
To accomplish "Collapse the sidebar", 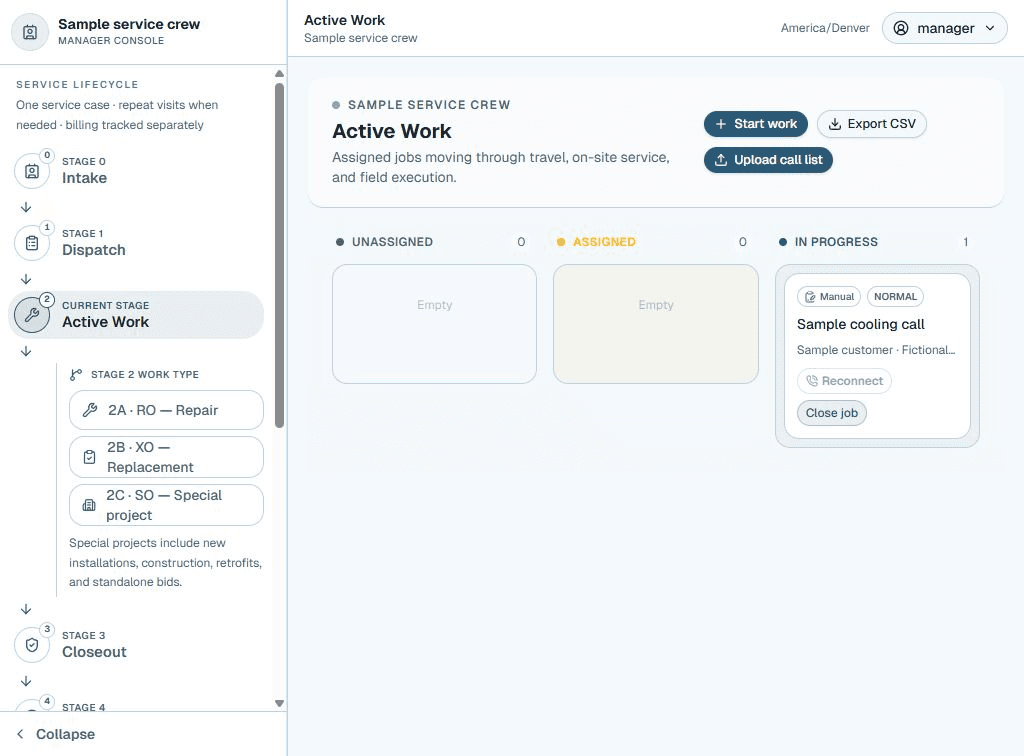I will 56,734.
